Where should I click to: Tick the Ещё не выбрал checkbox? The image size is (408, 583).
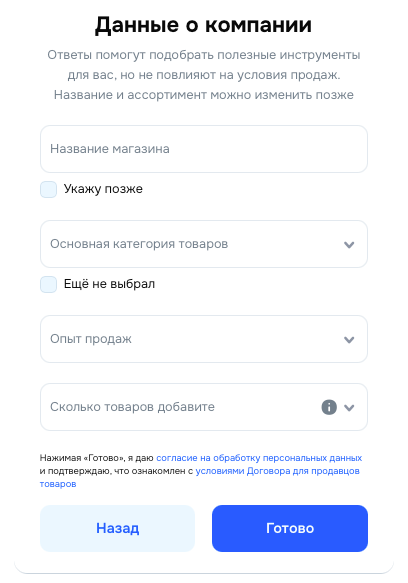point(48,284)
